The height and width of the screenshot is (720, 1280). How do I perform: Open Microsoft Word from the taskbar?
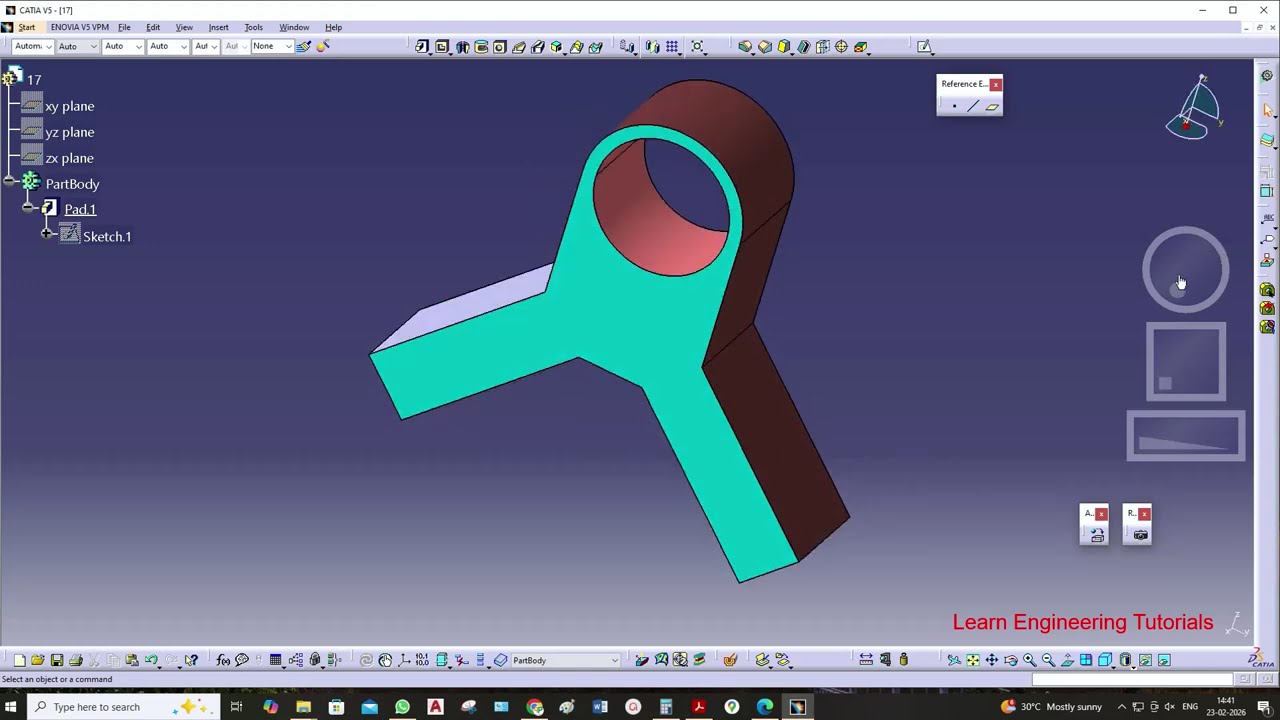coord(600,707)
